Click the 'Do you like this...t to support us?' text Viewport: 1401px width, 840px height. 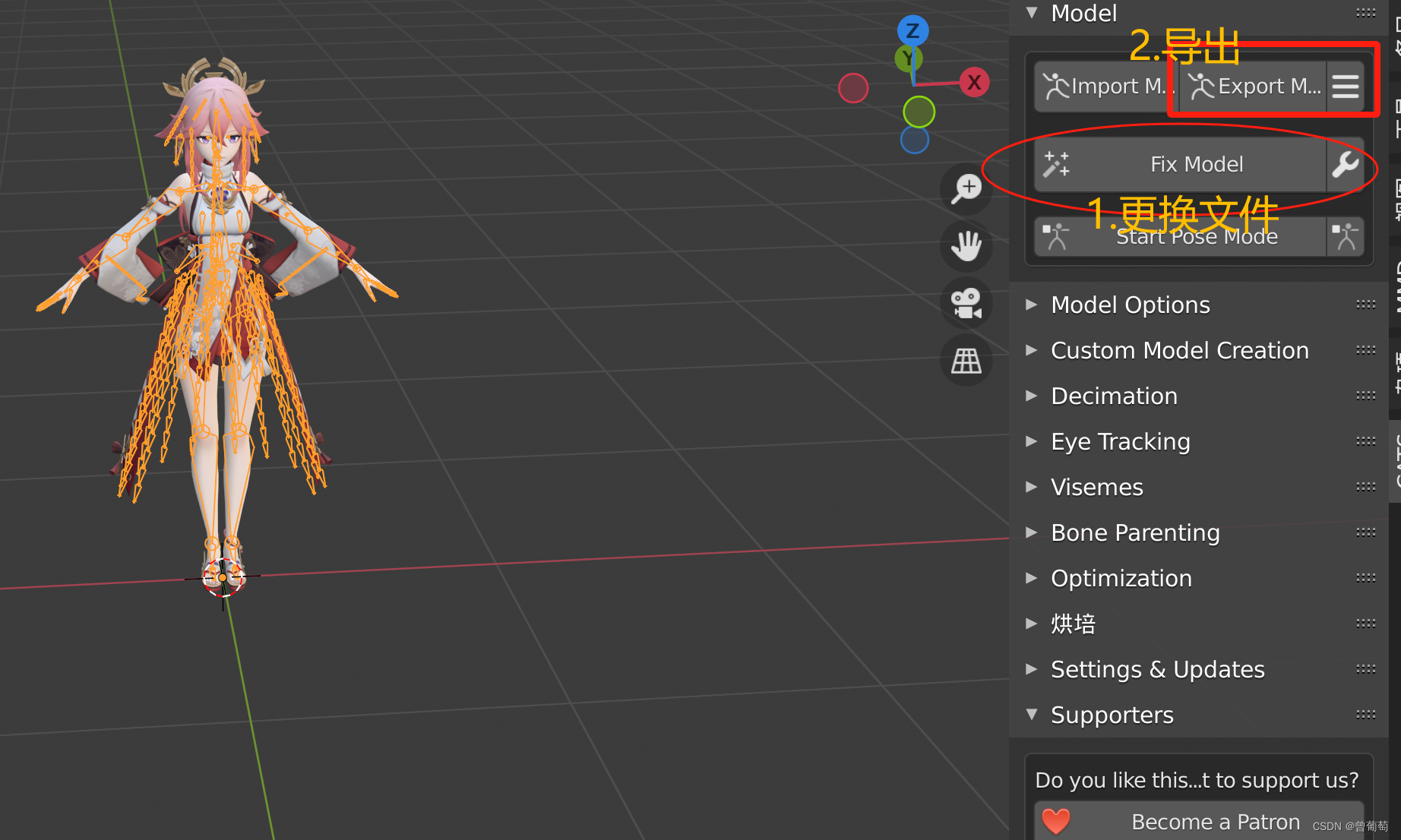pyautogui.click(x=1197, y=780)
